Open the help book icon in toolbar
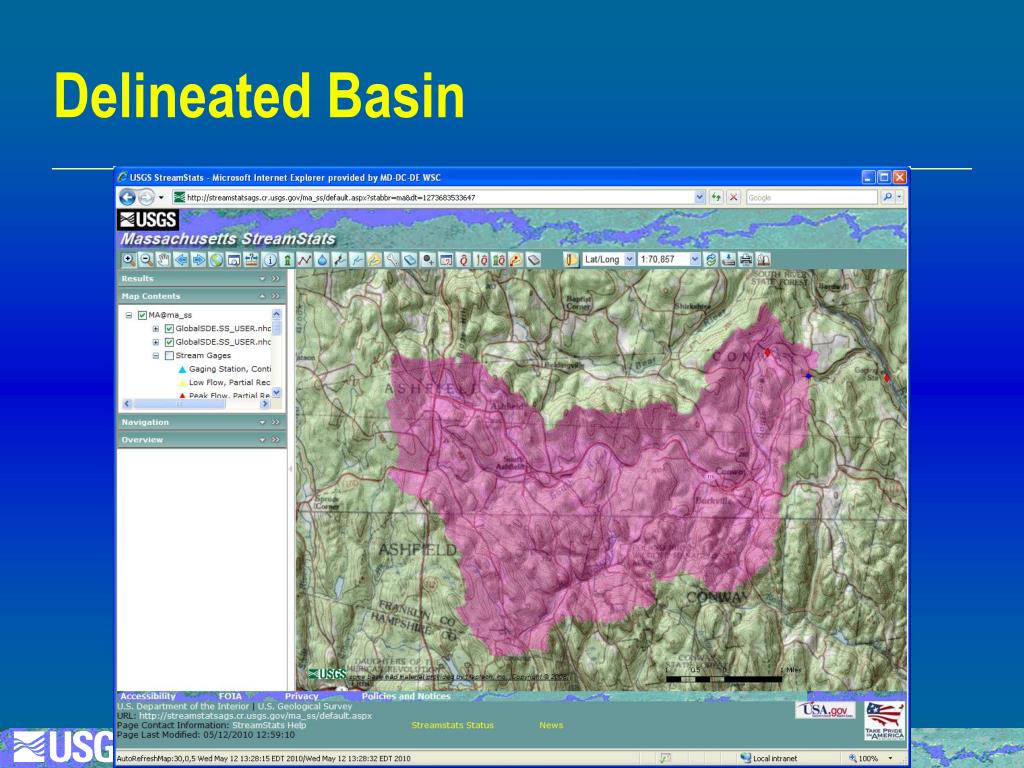The width and height of the screenshot is (1024, 768). (x=763, y=259)
